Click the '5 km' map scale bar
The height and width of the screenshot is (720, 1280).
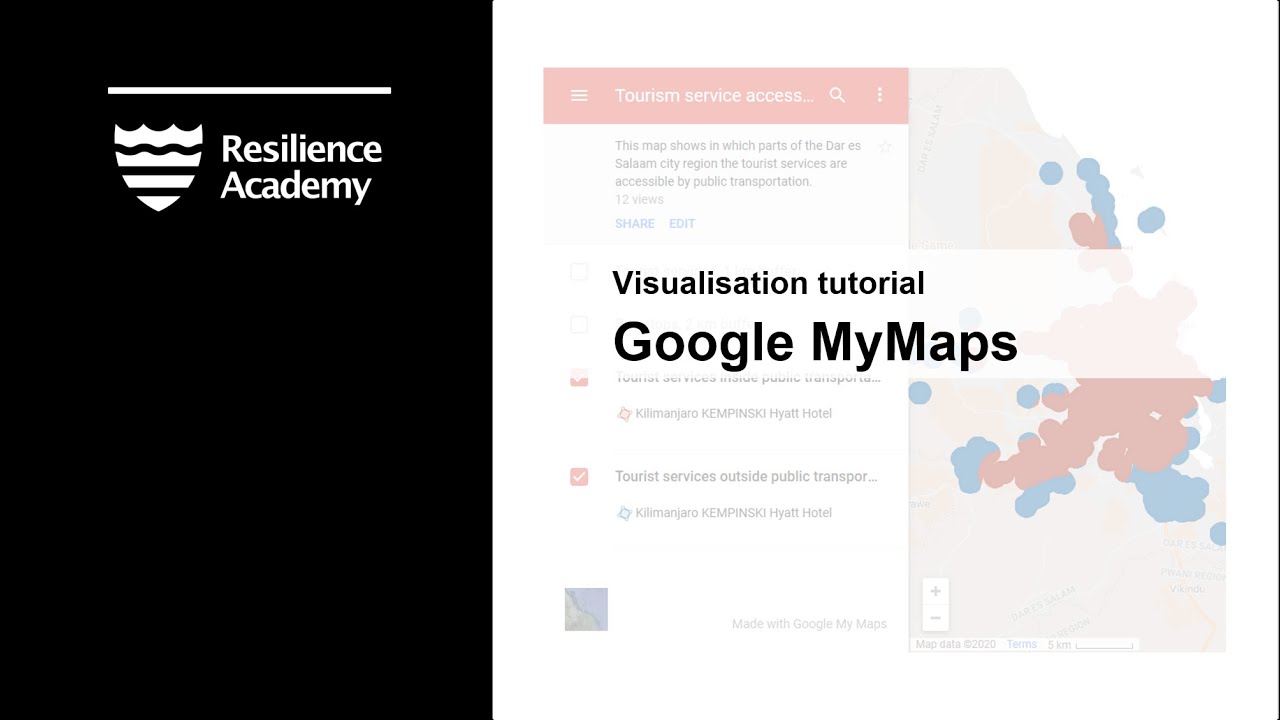tap(1090, 645)
